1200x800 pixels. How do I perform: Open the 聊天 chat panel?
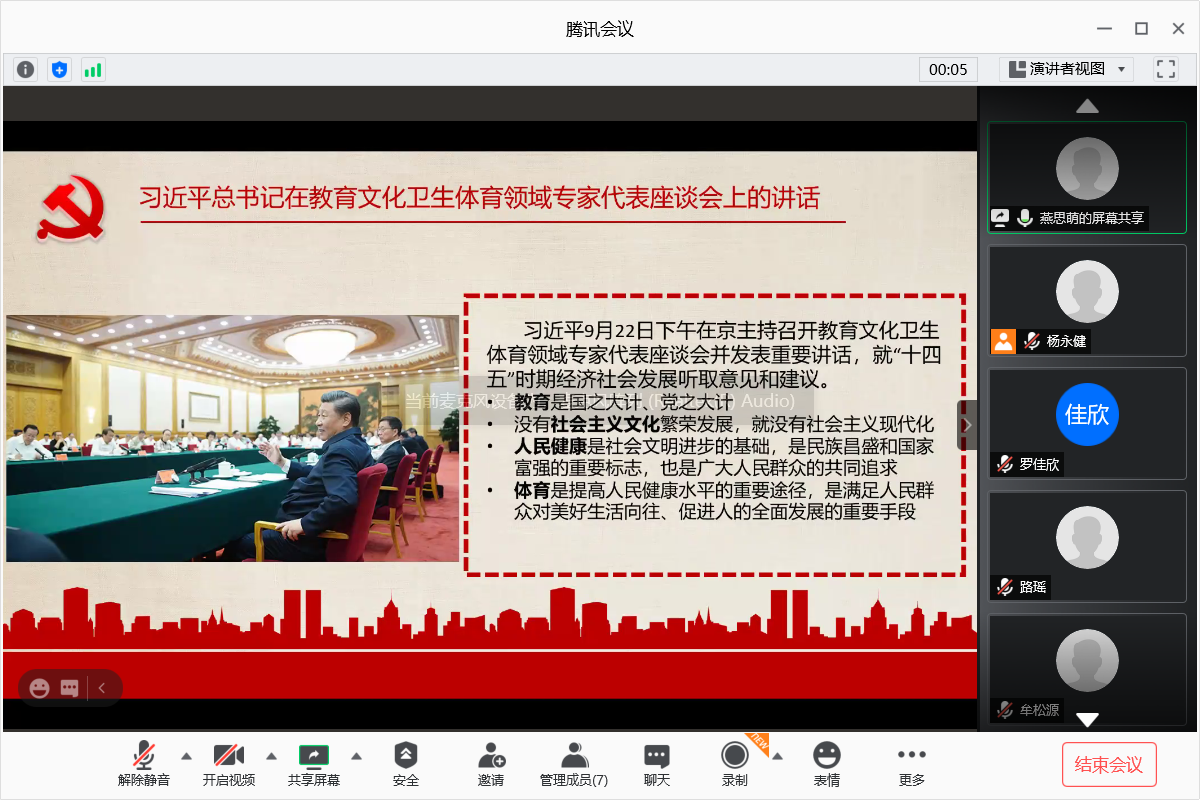click(x=656, y=764)
